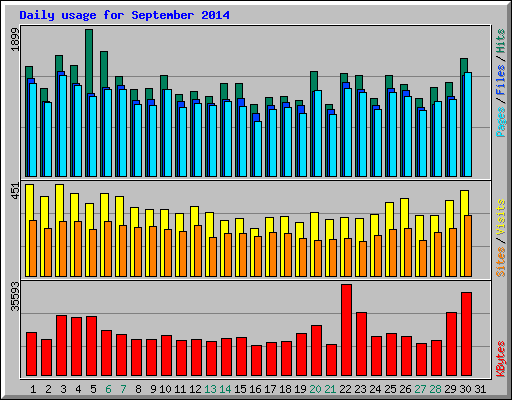Click the red KBytes bar for day 30
512x400 pixels.
(x=466, y=334)
